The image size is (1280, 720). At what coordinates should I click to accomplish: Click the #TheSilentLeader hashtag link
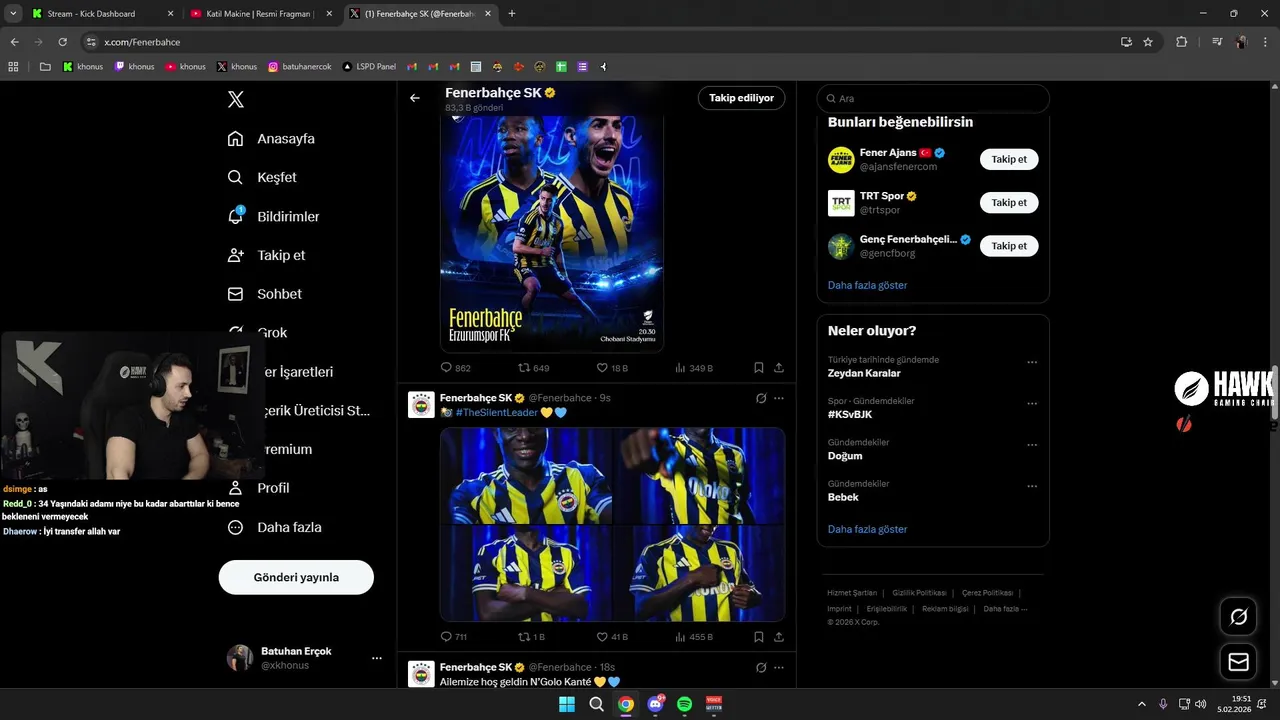pos(497,412)
